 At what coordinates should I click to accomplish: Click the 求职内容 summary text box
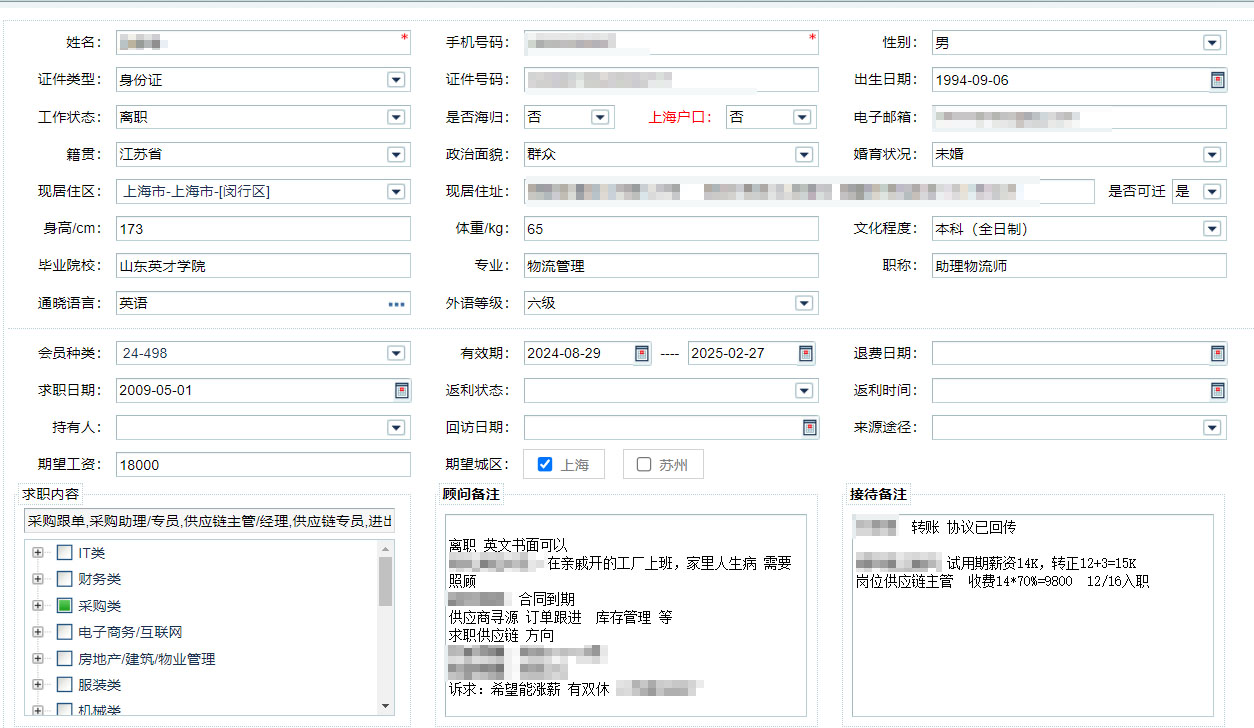[x=209, y=521]
